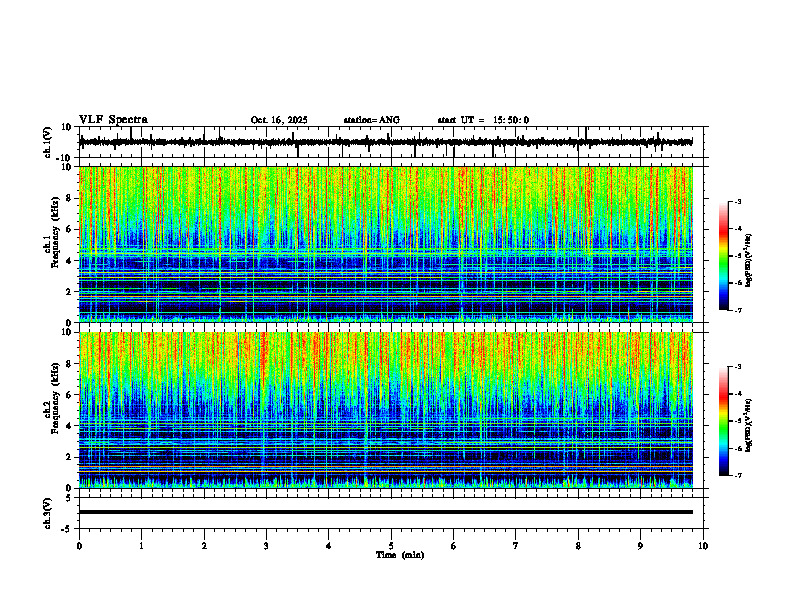This screenshot has height=612, width=792.
Task: Click the time axis tick label '10'
Action: pyautogui.click(x=703, y=546)
